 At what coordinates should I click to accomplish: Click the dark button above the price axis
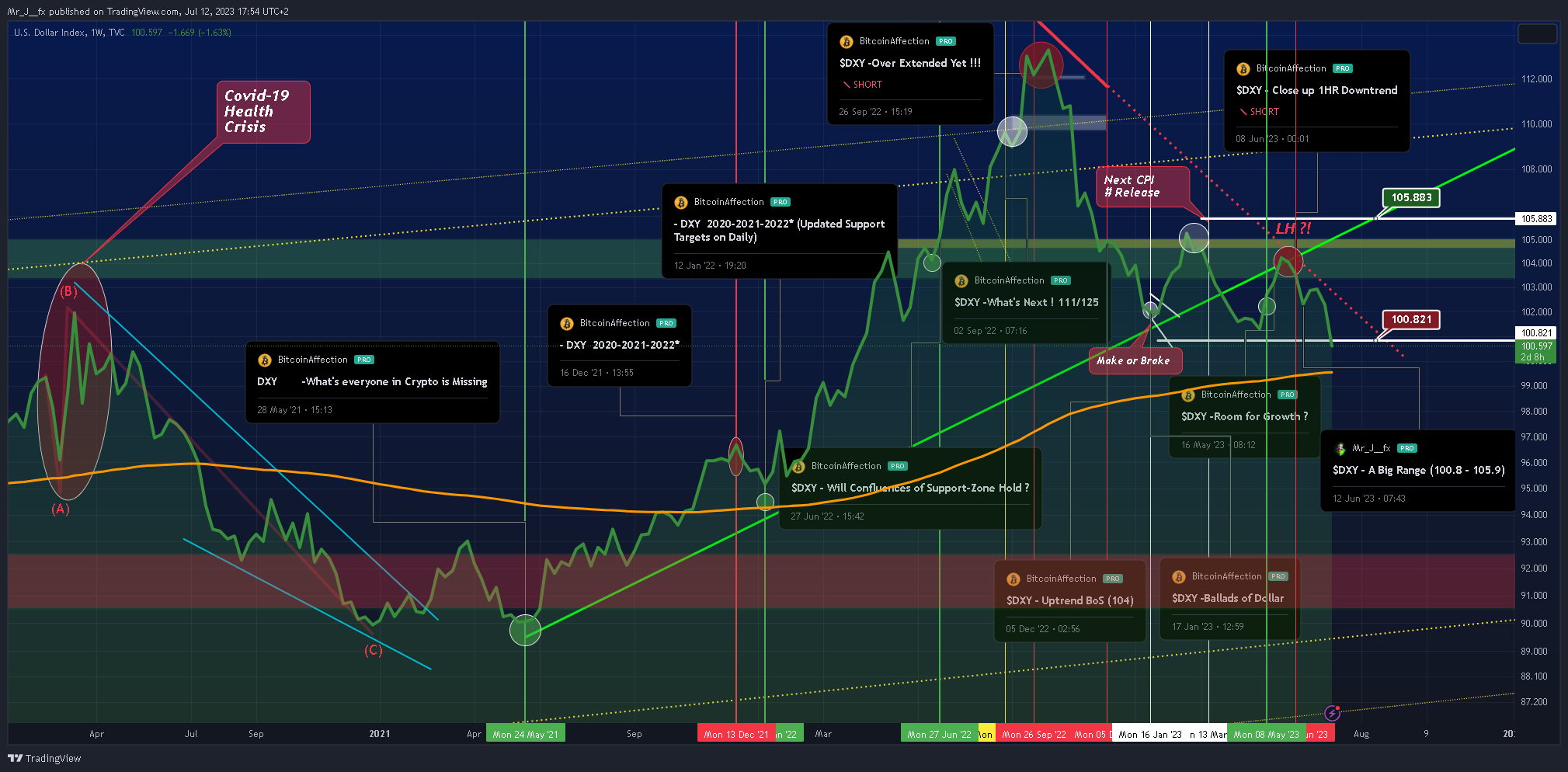tap(1537, 33)
